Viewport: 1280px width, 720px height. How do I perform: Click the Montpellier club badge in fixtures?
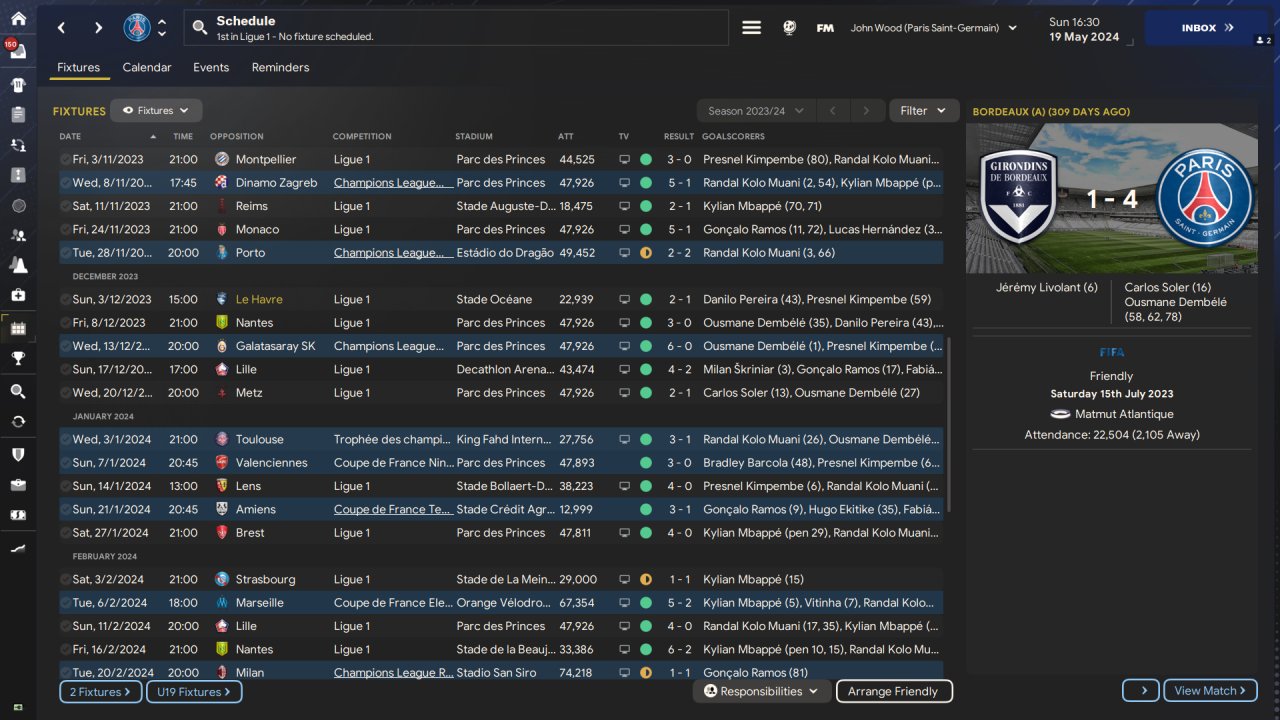tap(222, 159)
